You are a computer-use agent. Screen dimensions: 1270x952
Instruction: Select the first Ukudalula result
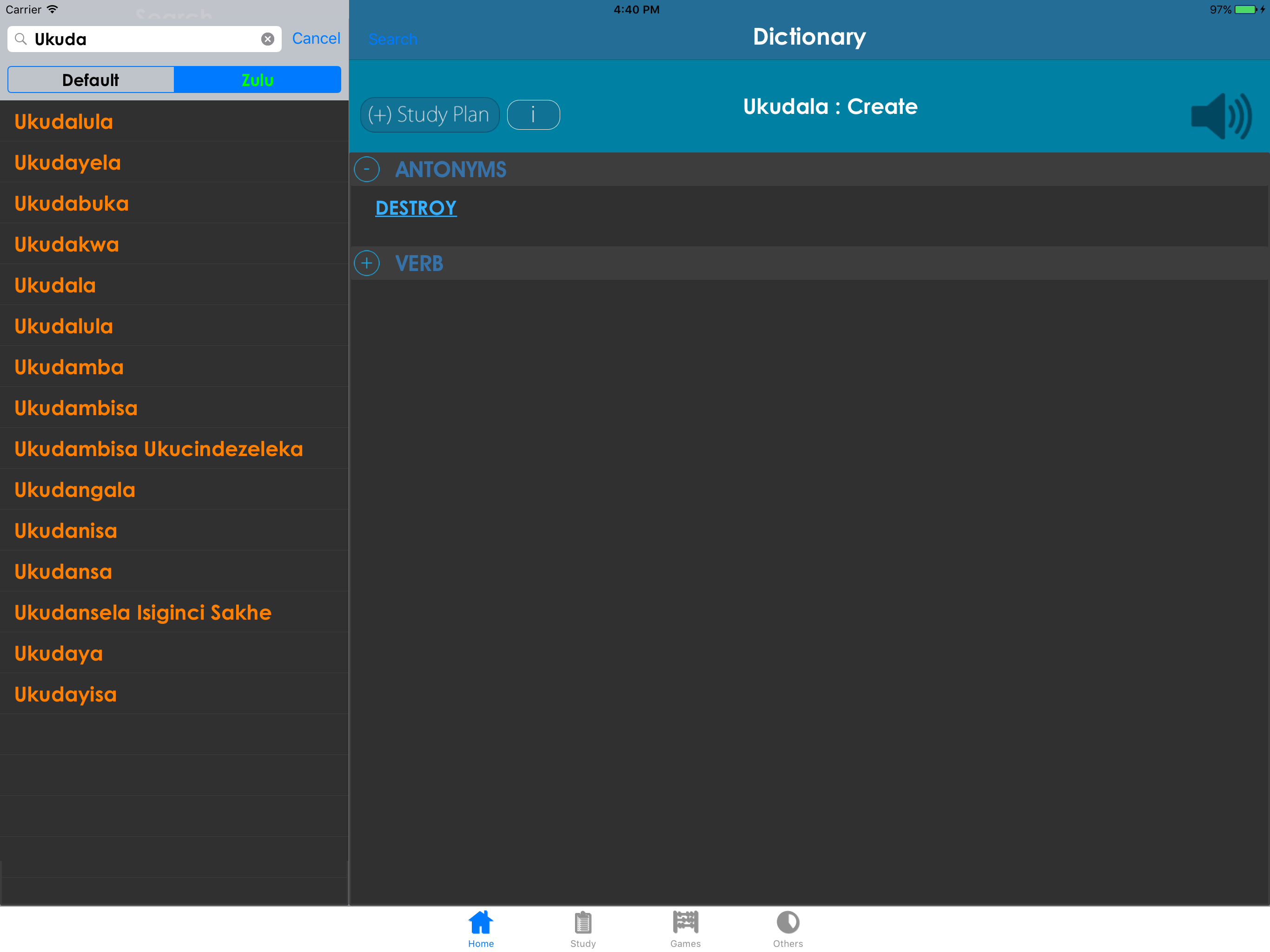tap(174, 121)
